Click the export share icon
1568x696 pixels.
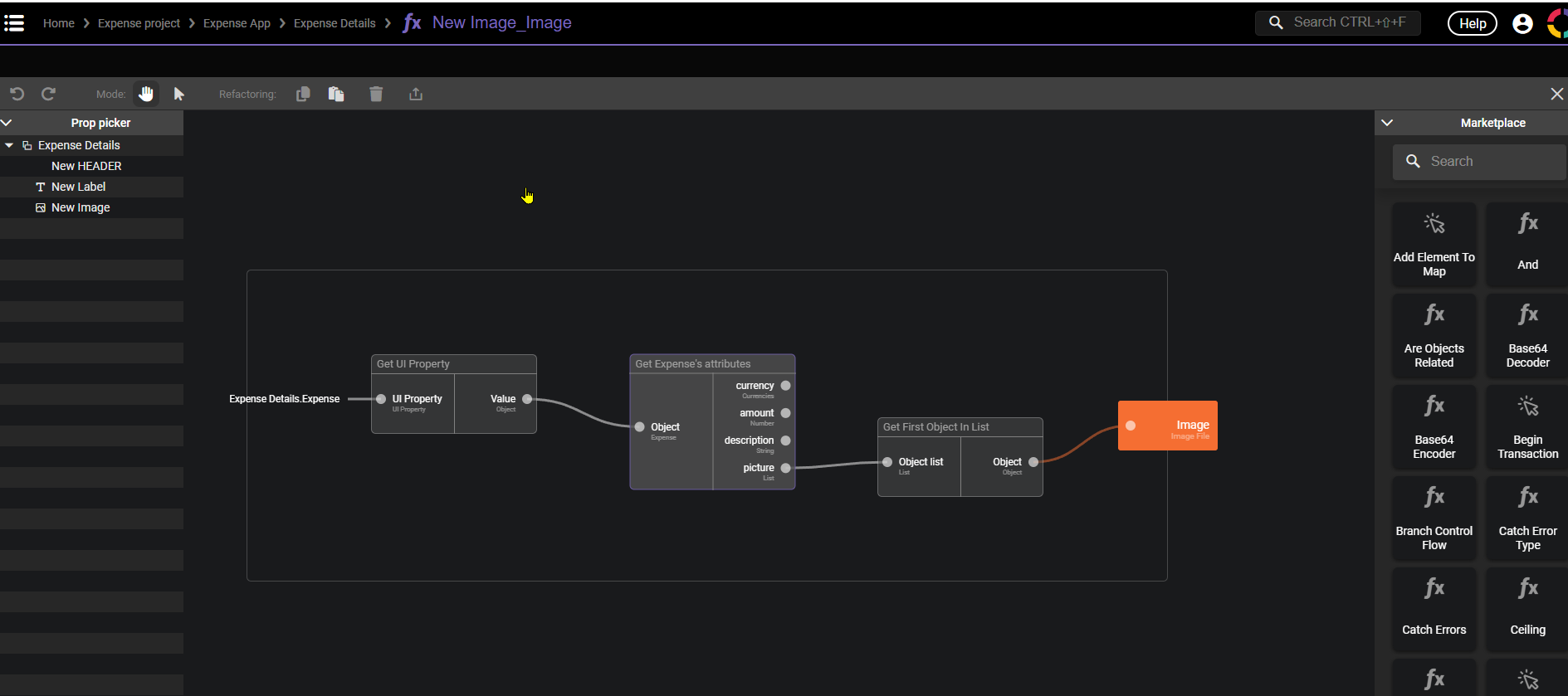[x=416, y=94]
